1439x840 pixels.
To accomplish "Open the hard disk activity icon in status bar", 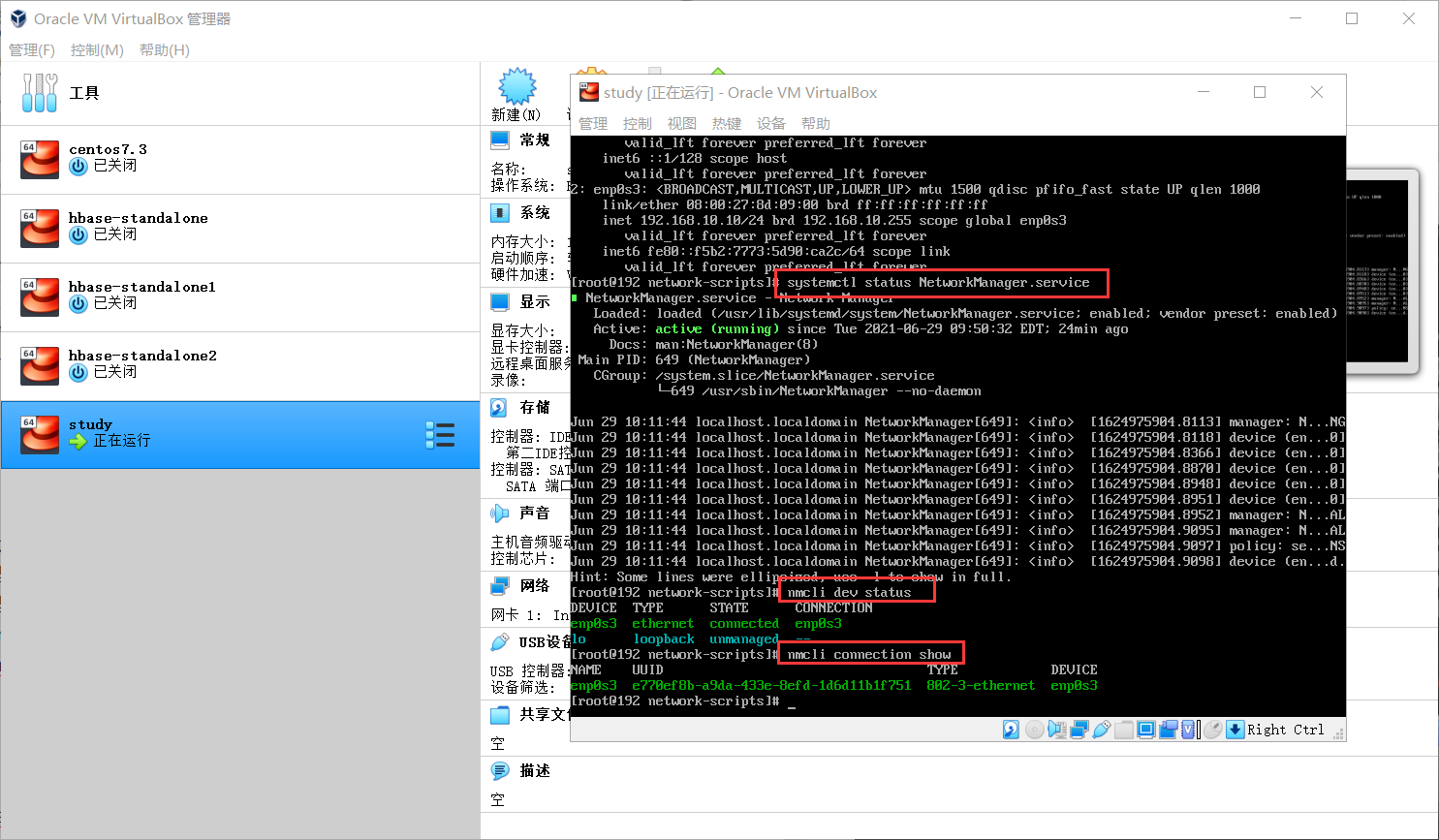I will 1011,730.
